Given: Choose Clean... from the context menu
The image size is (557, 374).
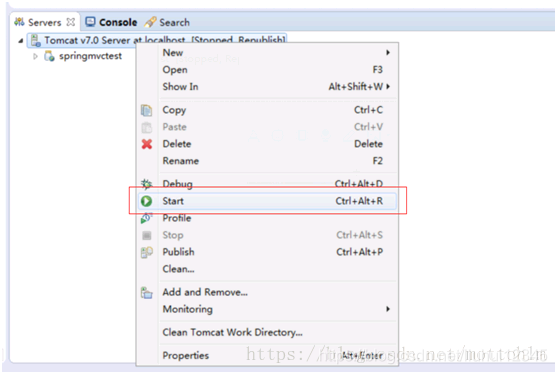Looking at the screenshot, I should point(267,269).
